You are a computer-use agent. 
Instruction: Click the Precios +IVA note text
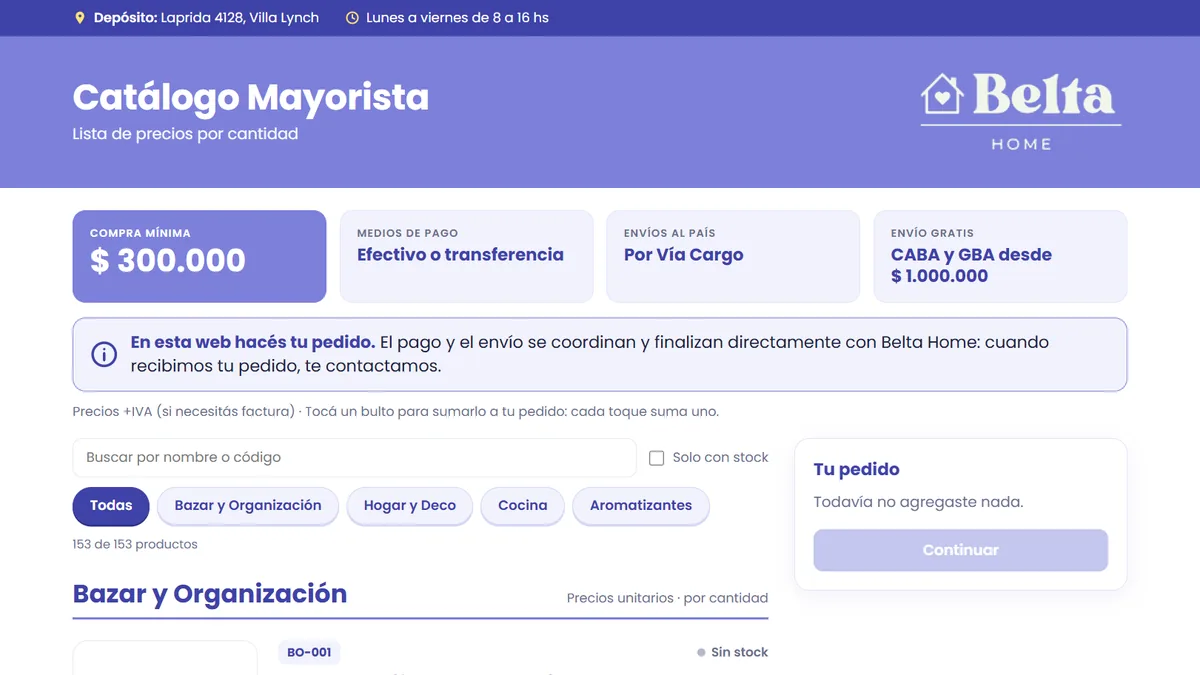tap(395, 412)
